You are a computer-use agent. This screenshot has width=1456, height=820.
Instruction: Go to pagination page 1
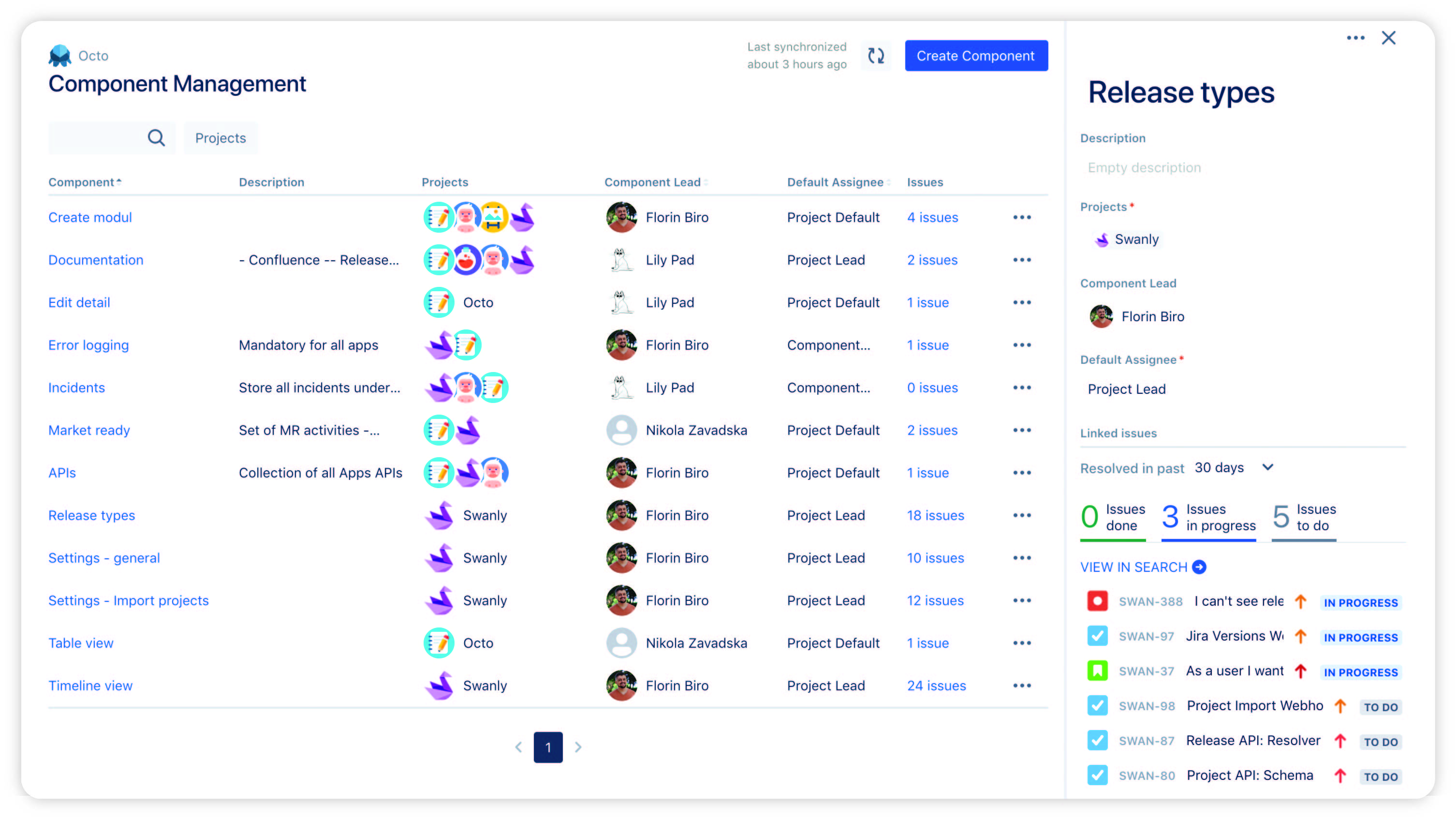click(548, 747)
